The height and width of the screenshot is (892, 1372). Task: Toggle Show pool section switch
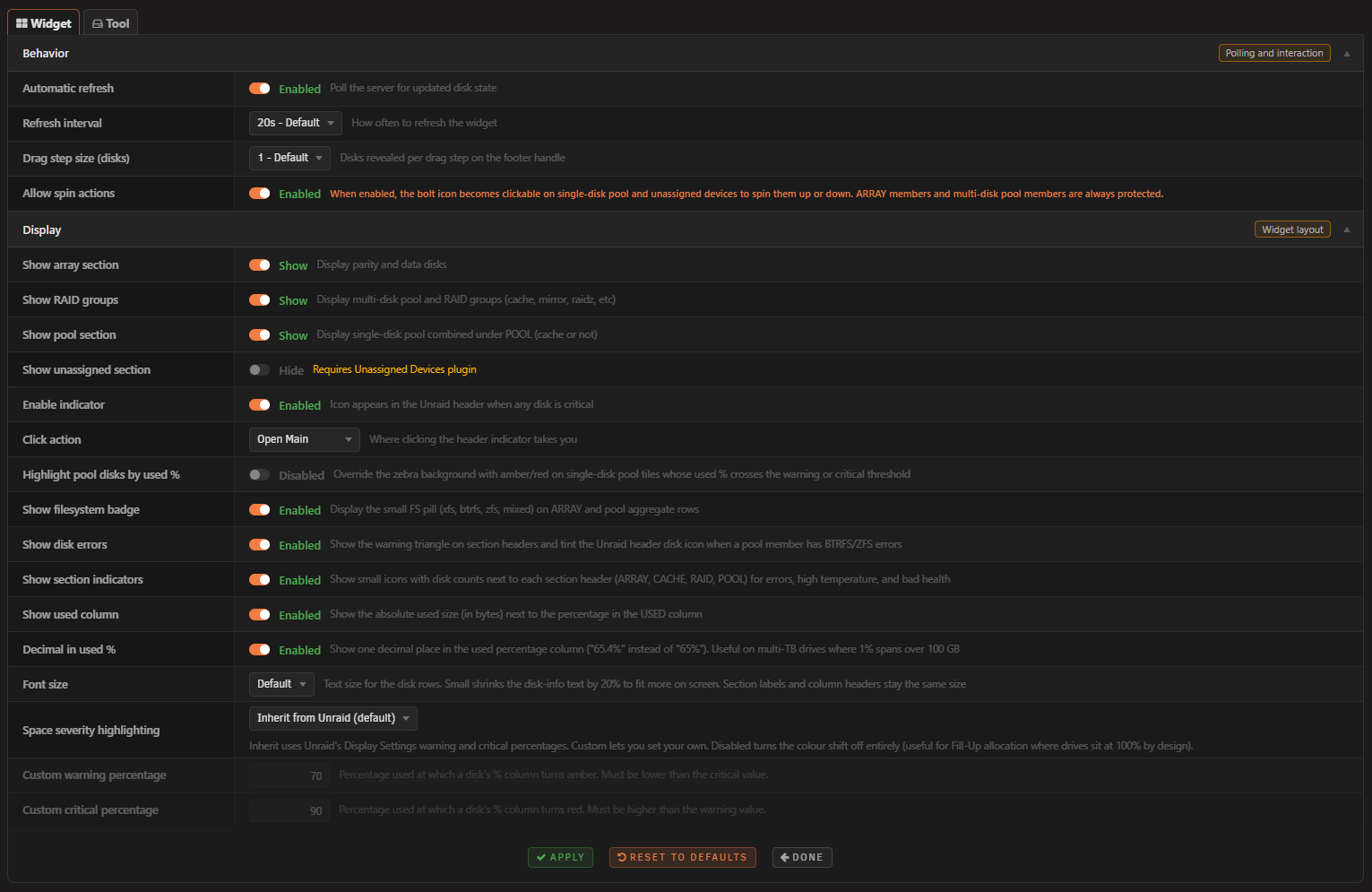pyautogui.click(x=260, y=335)
